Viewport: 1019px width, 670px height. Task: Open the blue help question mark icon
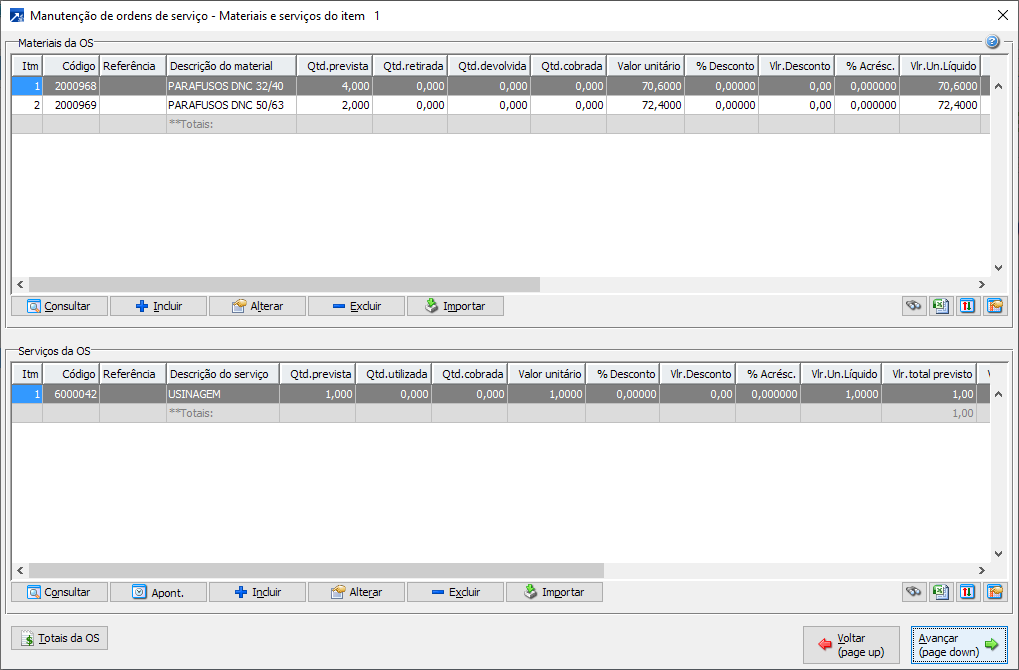point(992,42)
